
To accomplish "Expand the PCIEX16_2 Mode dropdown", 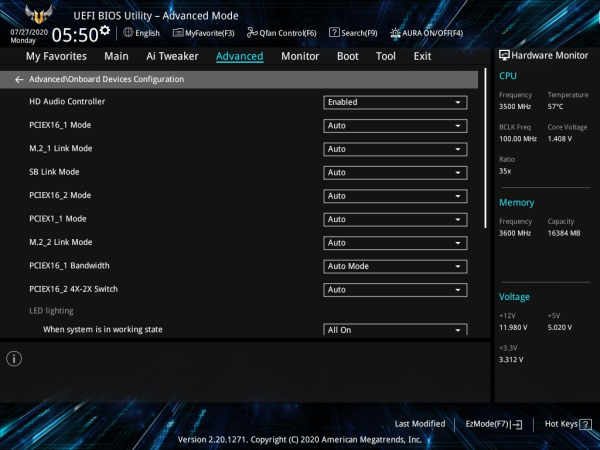I will [395, 196].
